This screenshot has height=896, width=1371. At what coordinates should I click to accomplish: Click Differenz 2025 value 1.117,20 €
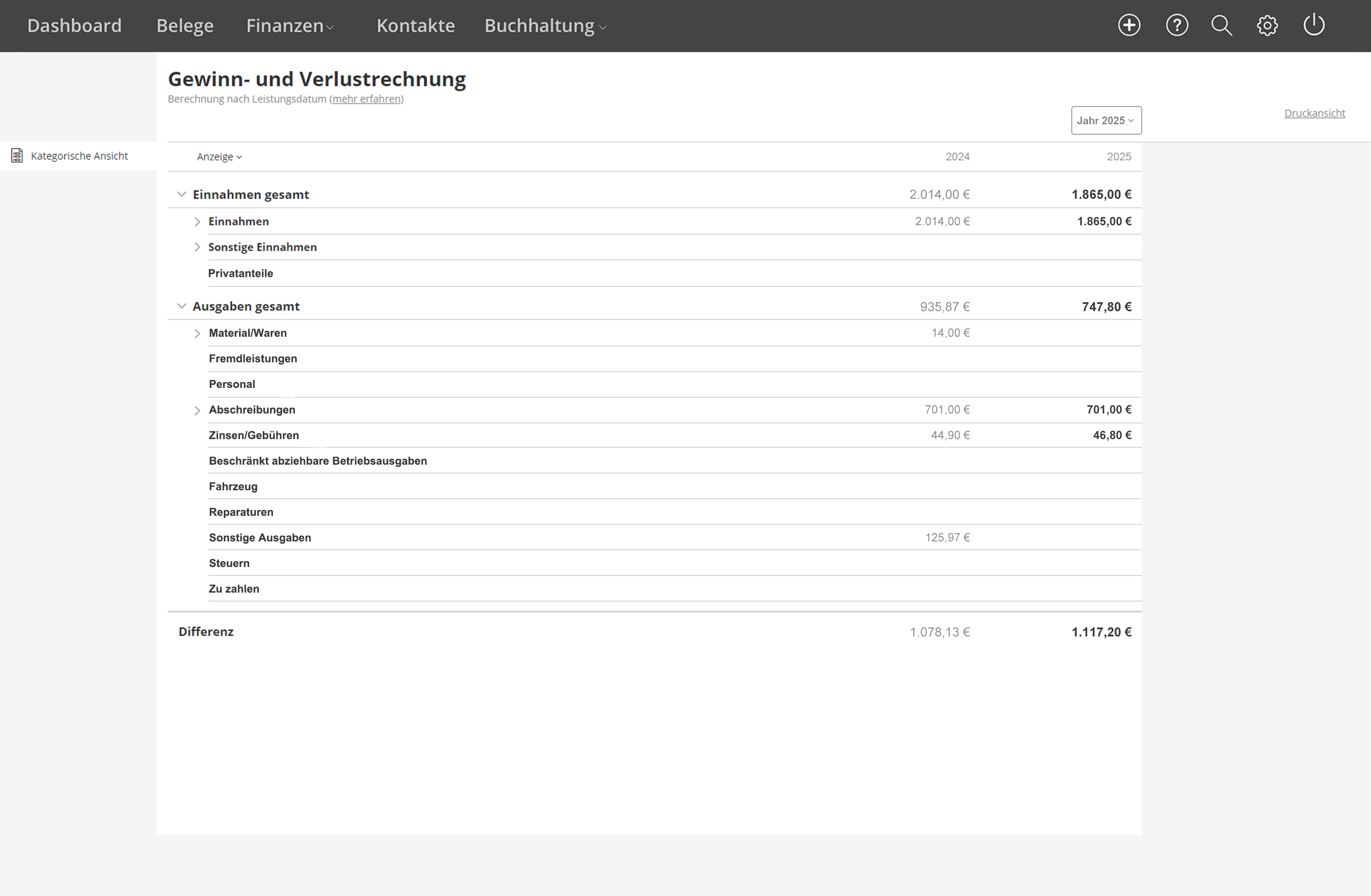coord(1101,632)
